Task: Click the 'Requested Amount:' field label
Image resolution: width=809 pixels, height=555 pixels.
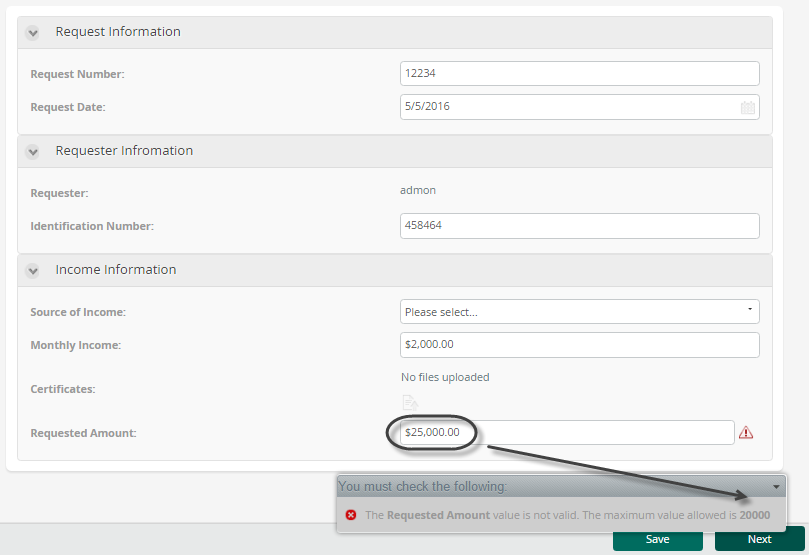Action: [84, 433]
